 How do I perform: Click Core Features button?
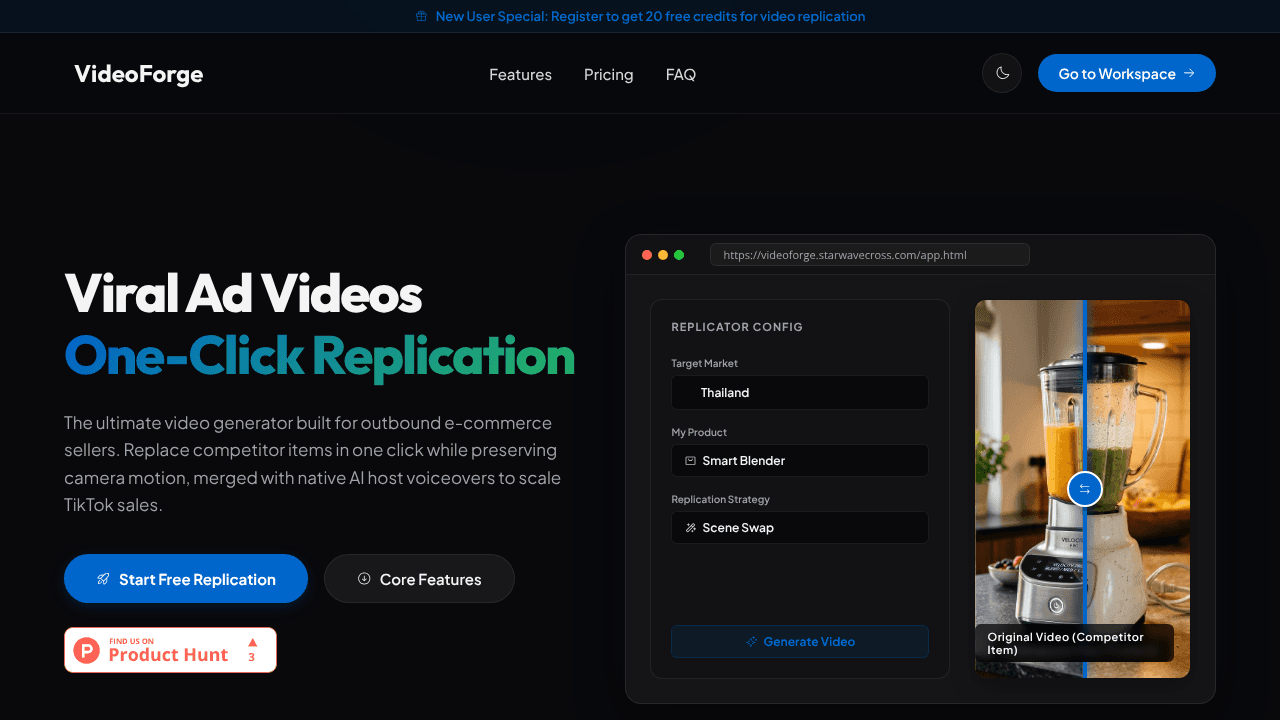point(419,579)
